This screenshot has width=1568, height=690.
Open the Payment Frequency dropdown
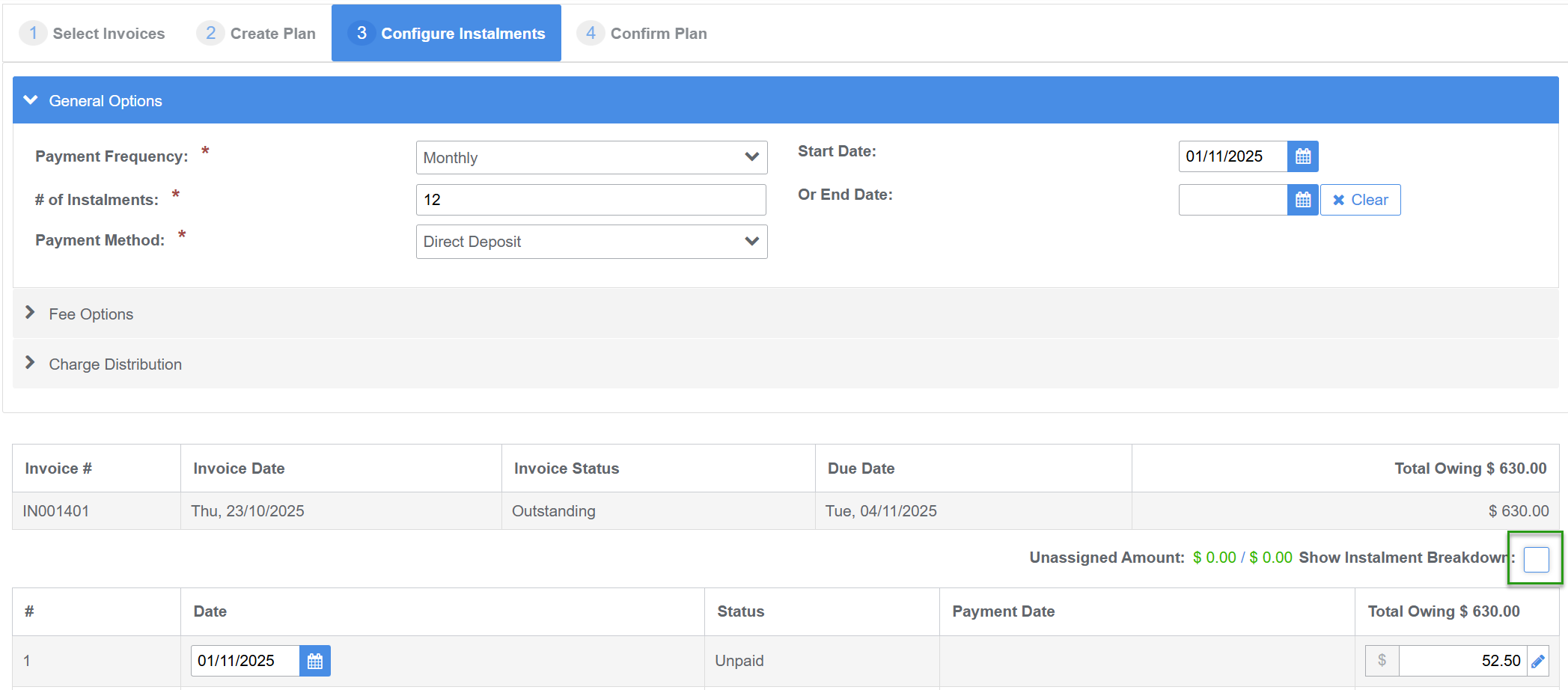(x=591, y=158)
